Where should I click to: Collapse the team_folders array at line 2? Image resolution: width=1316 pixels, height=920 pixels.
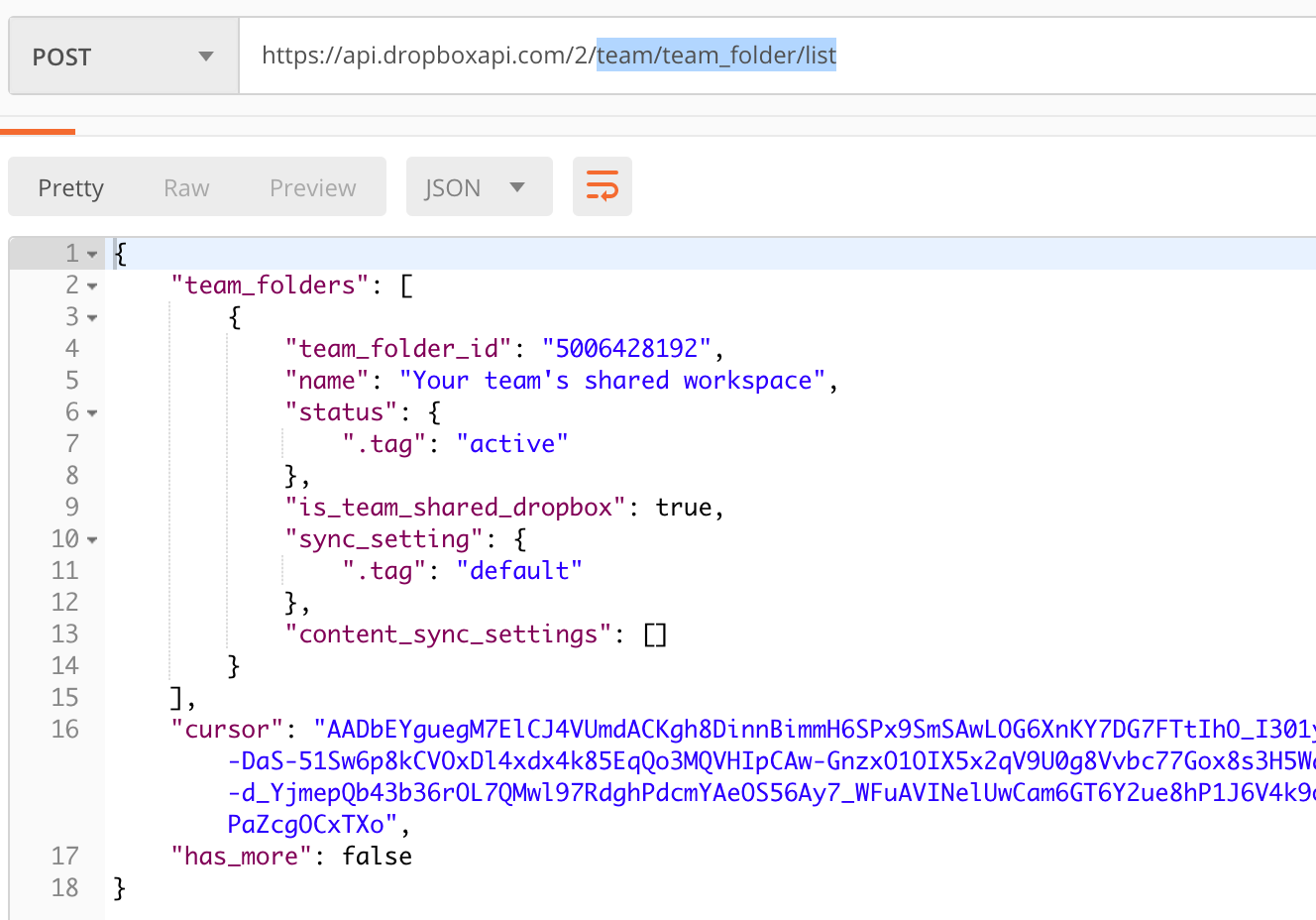[92, 287]
